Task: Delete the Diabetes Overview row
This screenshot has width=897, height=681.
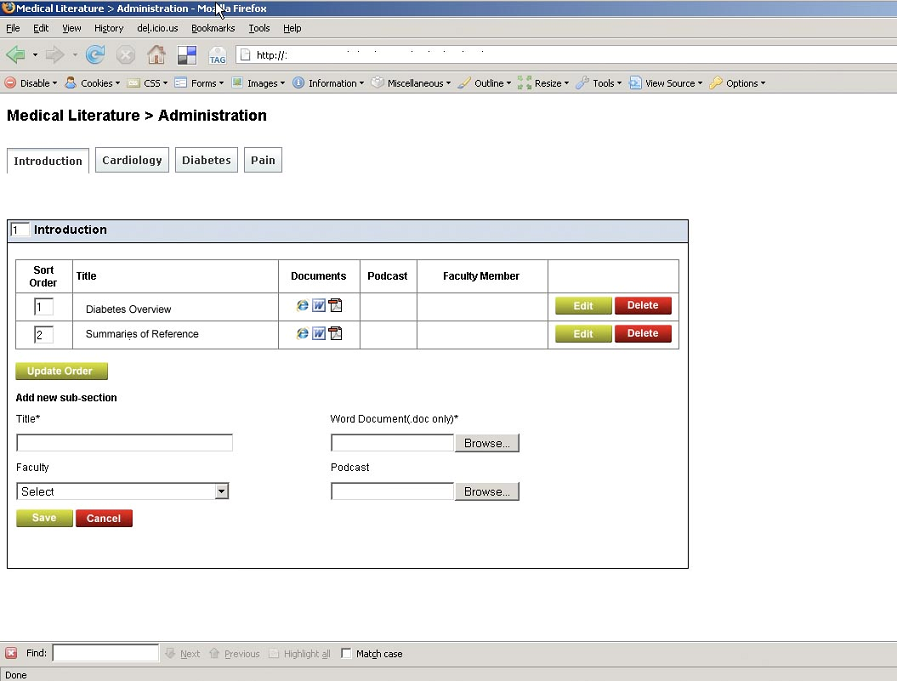Action: (643, 306)
